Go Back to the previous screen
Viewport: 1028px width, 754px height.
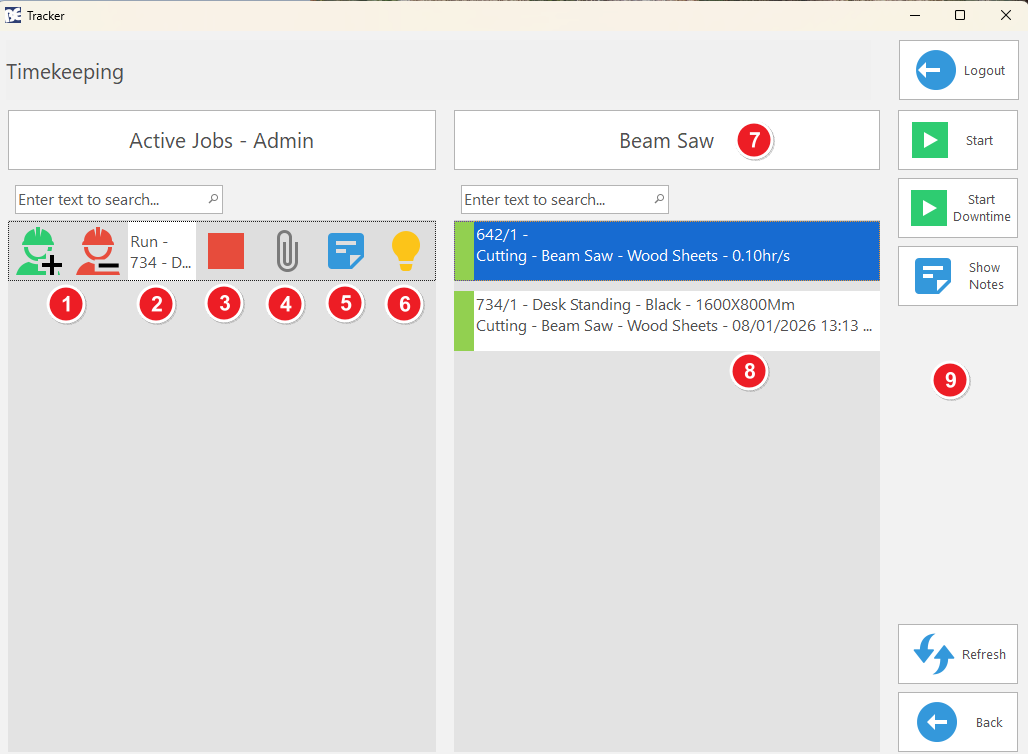(x=958, y=722)
